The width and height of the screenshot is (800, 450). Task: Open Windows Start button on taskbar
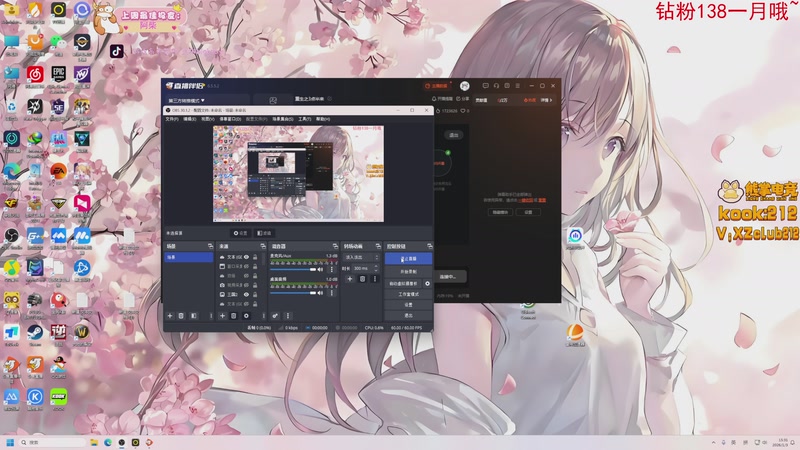[10, 442]
